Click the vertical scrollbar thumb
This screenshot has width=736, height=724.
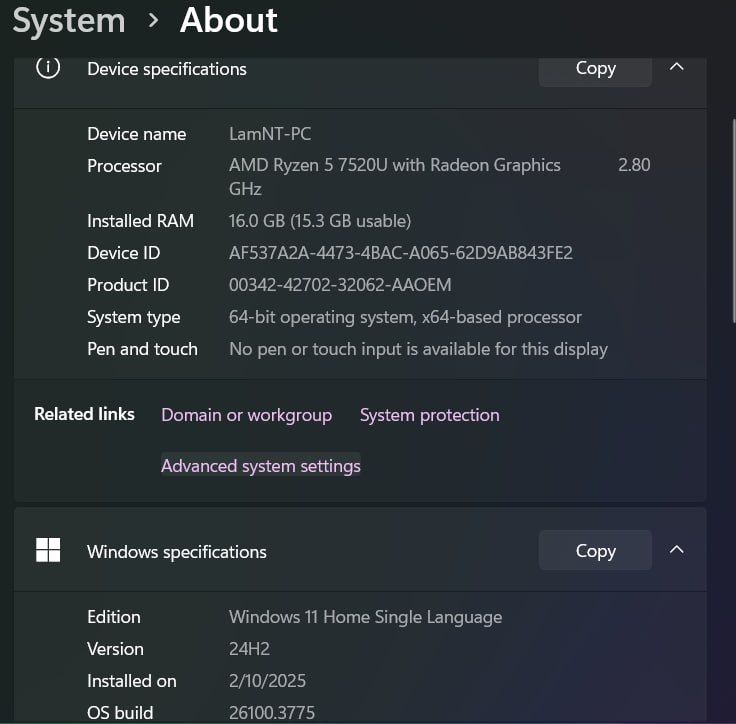pos(734,221)
